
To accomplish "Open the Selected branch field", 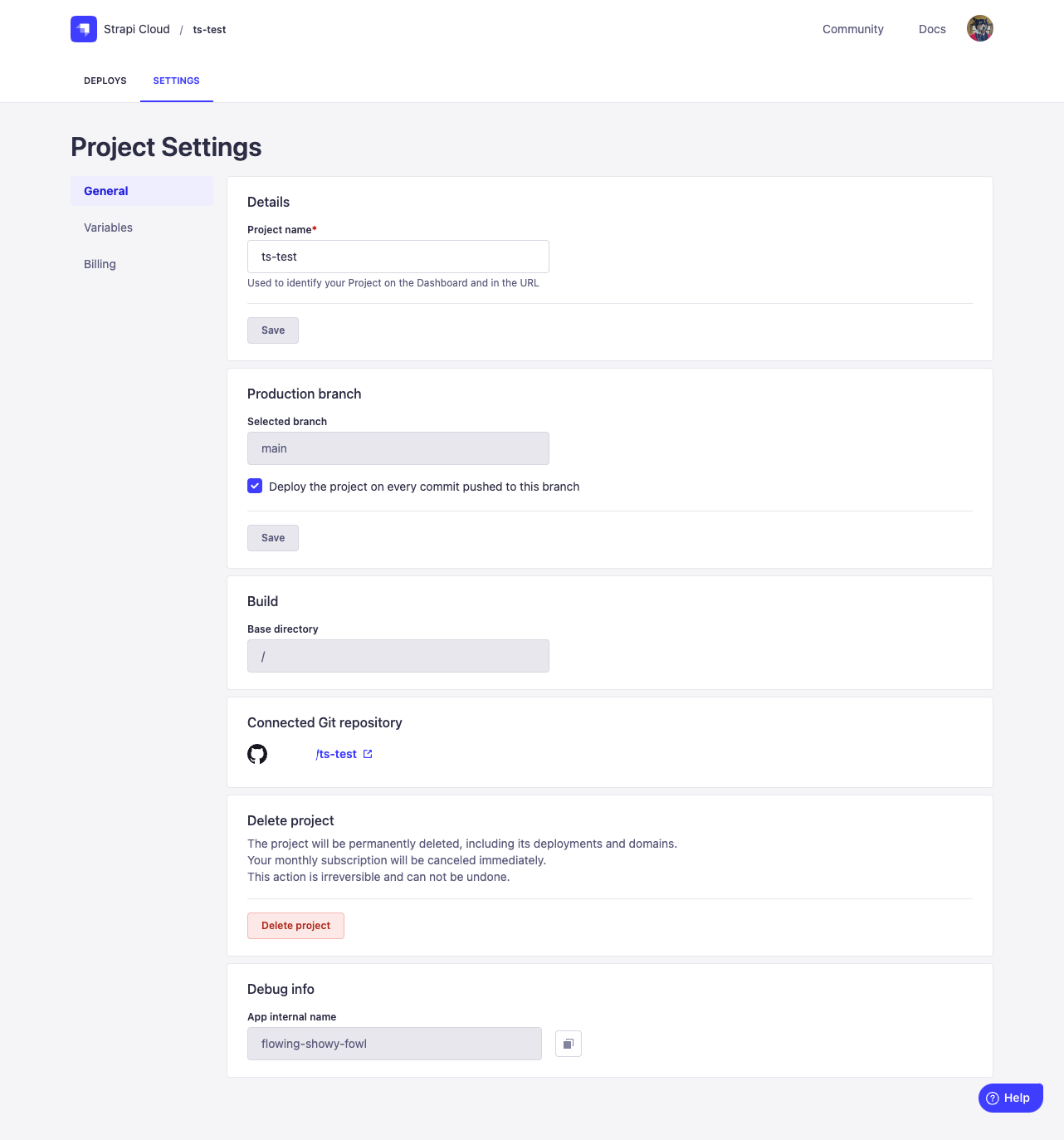I will (398, 448).
